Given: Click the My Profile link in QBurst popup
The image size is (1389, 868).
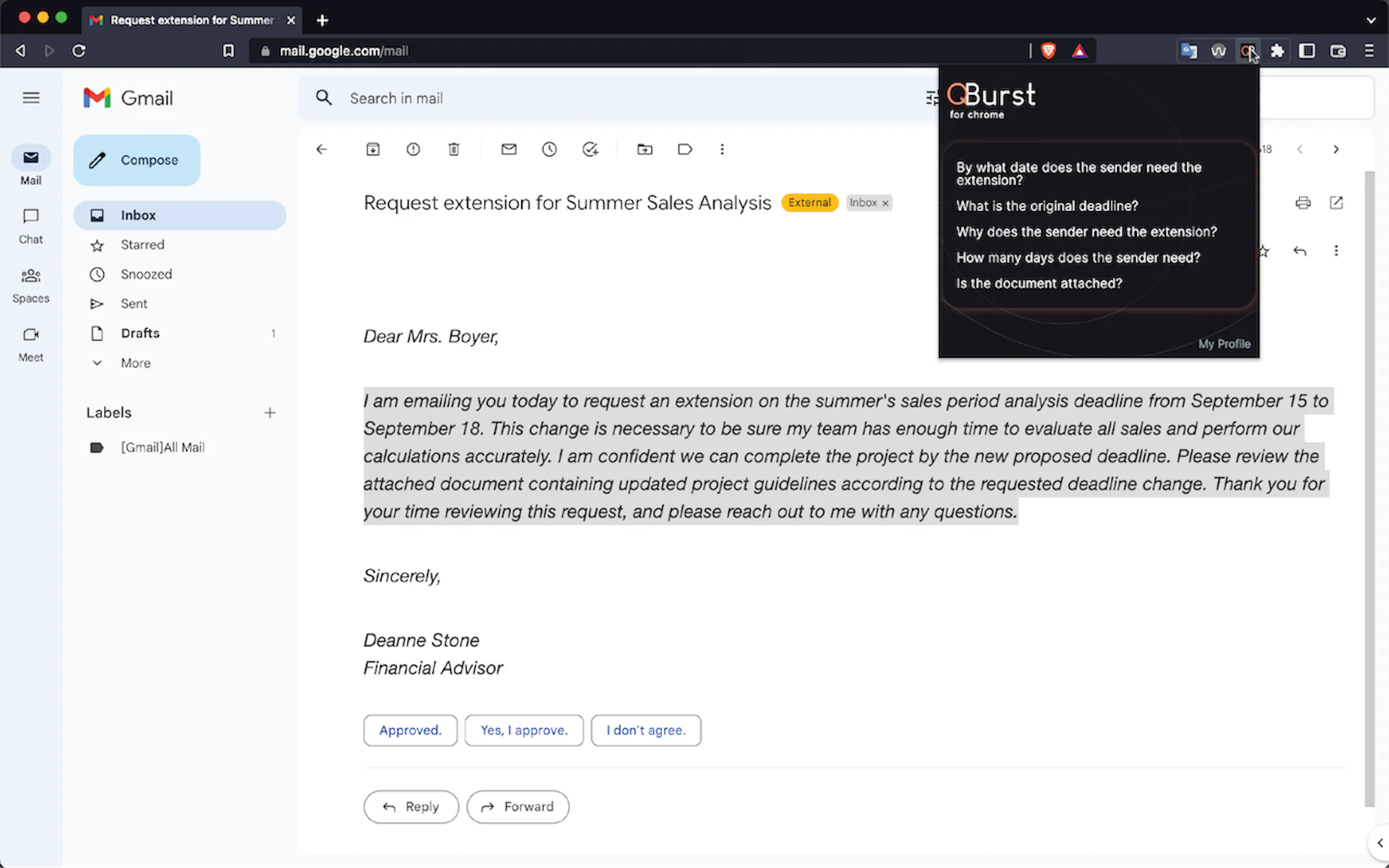Looking at the screenshot, I should 1224,344.
